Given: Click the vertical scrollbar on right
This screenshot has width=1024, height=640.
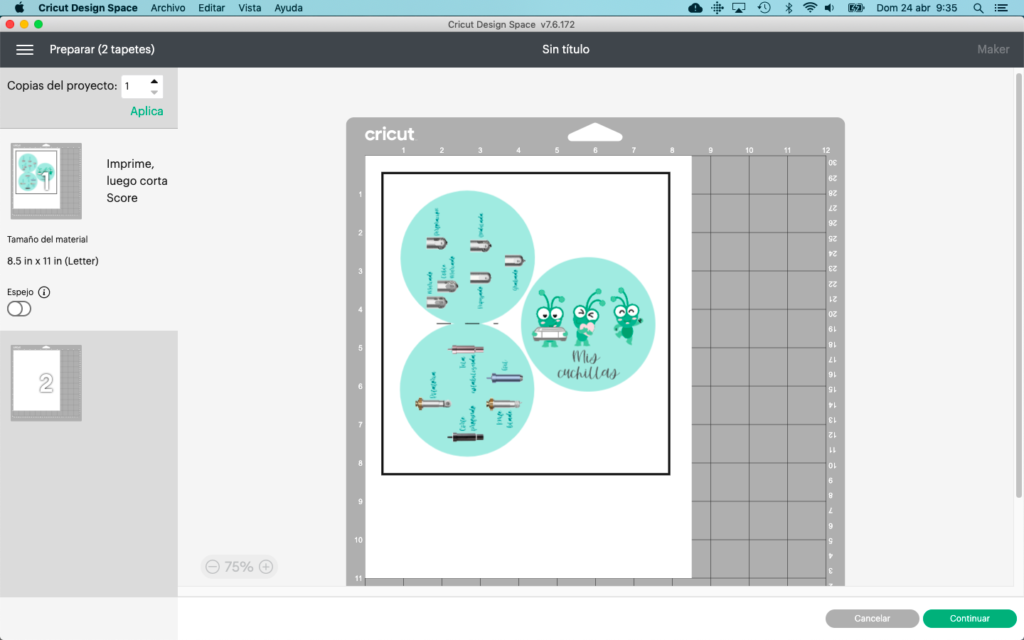Looking at the screenshot, I should 1019,285.
